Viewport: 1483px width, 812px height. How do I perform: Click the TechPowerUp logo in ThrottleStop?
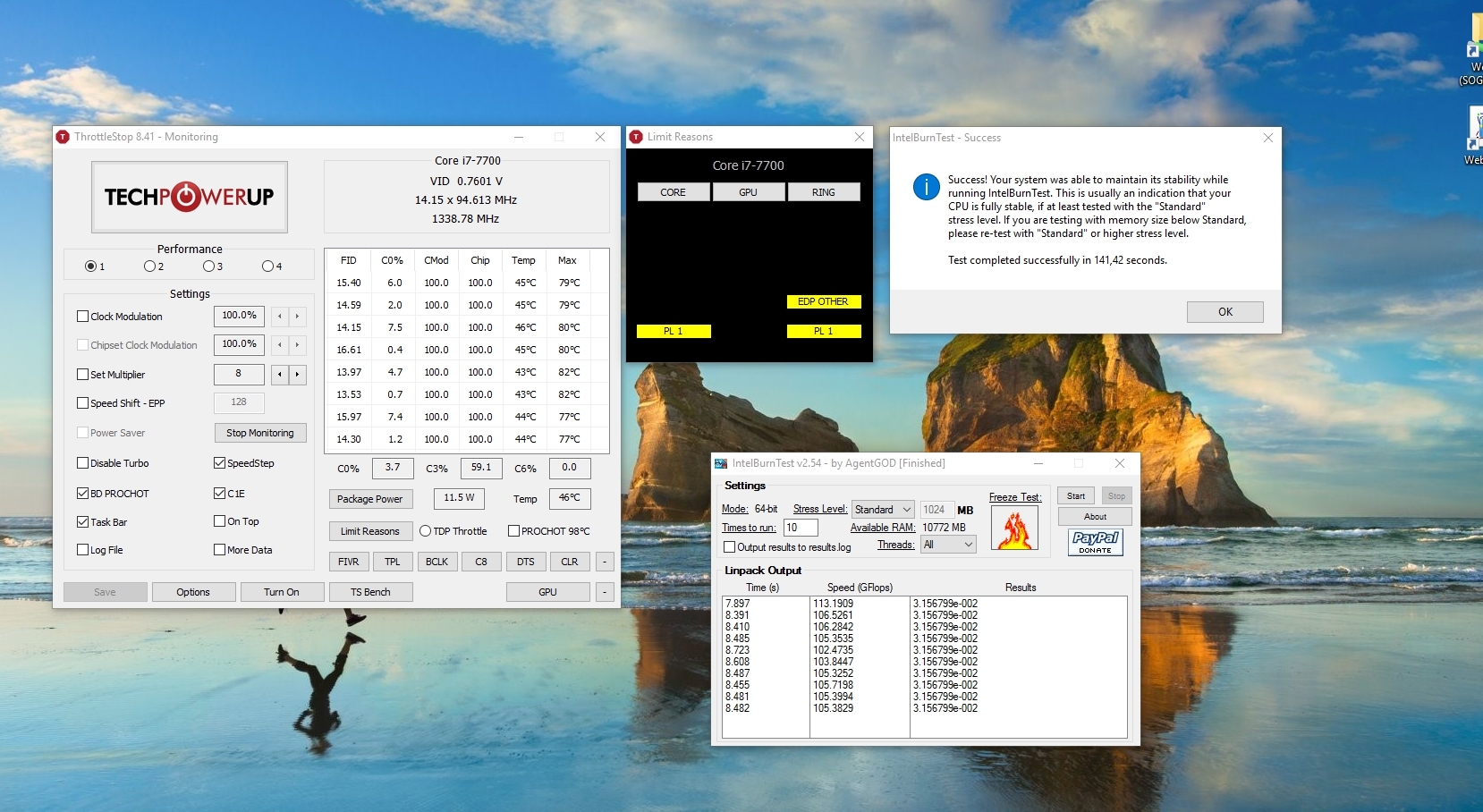[189, 197]
